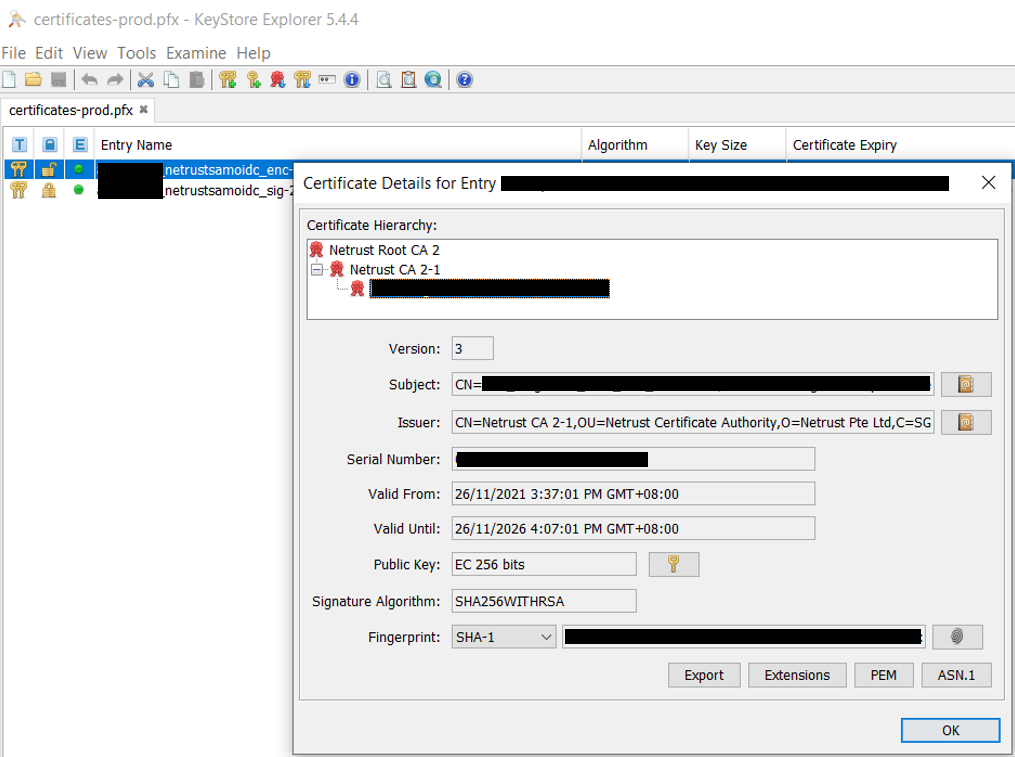Open the View menu
The width and height of the screenshot is (1015, 757).
[90, 53]
